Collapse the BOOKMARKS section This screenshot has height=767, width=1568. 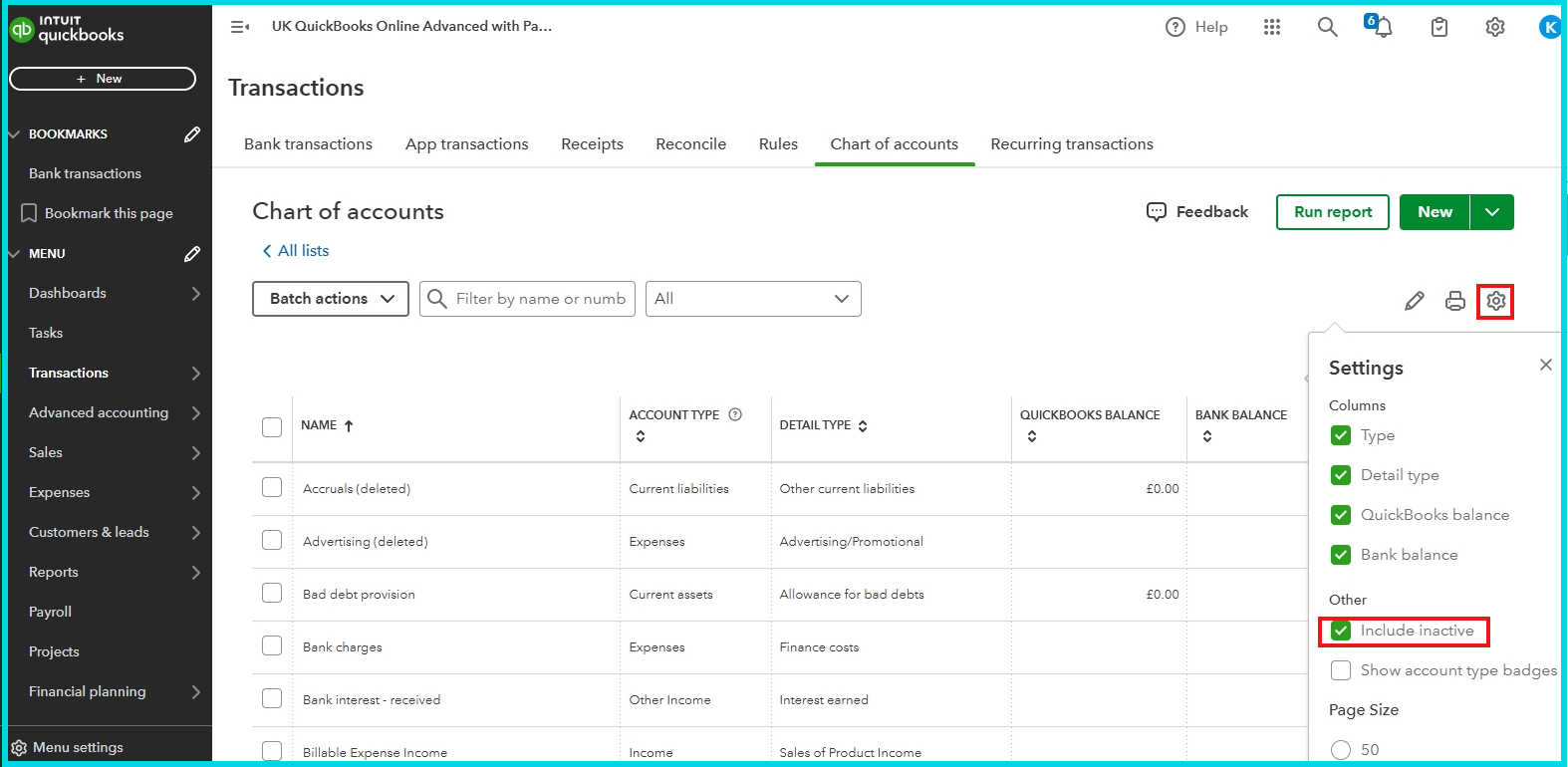pyautogui.click(x=14, y=134)
